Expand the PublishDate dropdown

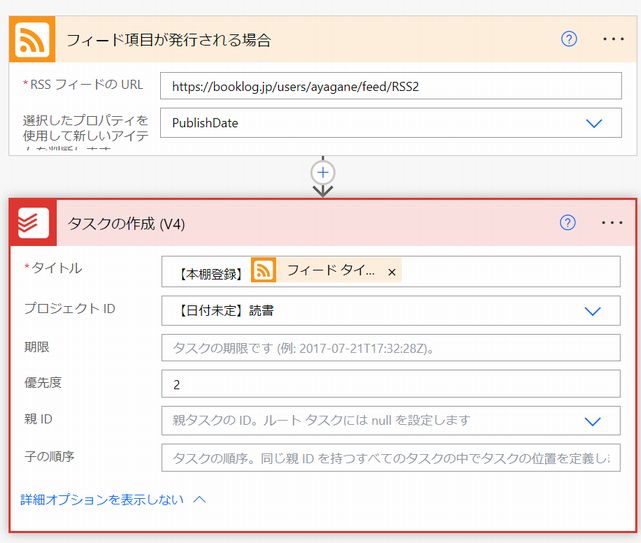point(594,123)
